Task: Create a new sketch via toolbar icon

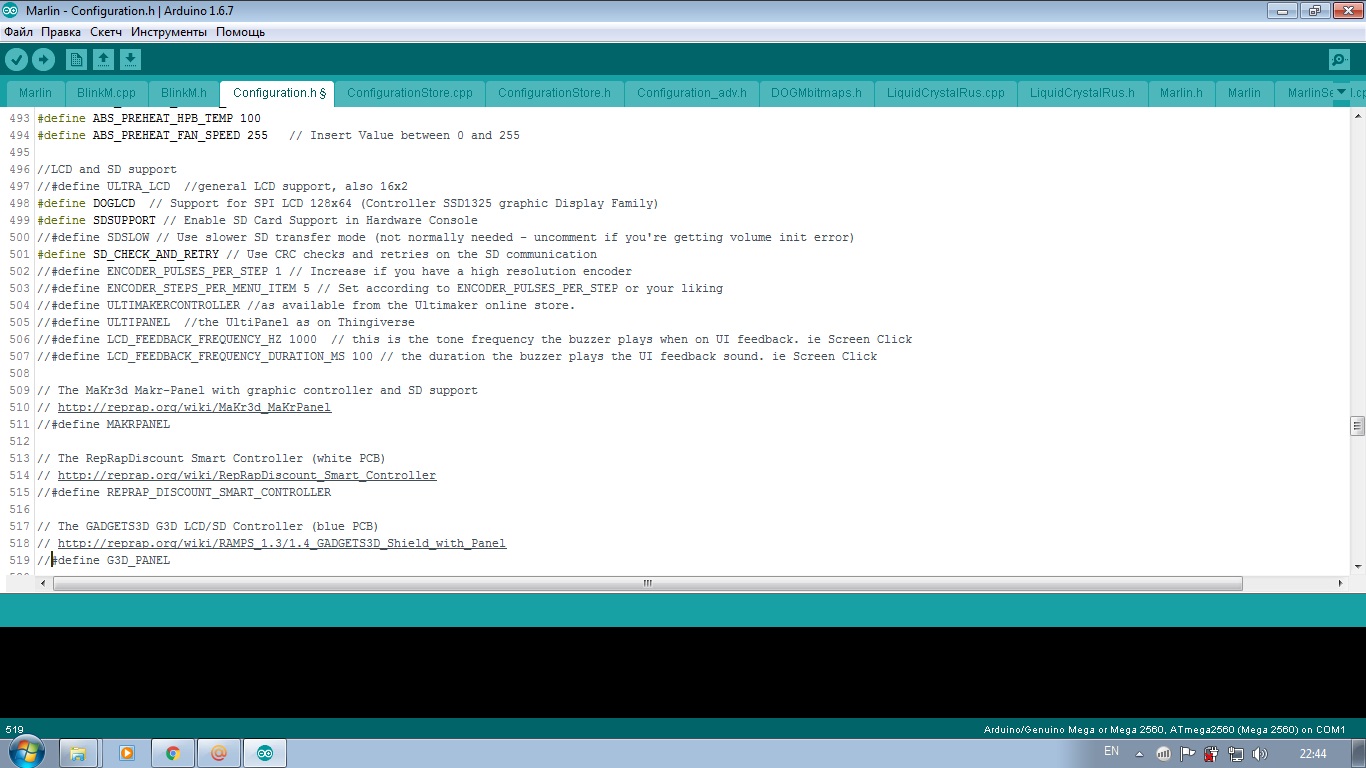Action: 76,60
